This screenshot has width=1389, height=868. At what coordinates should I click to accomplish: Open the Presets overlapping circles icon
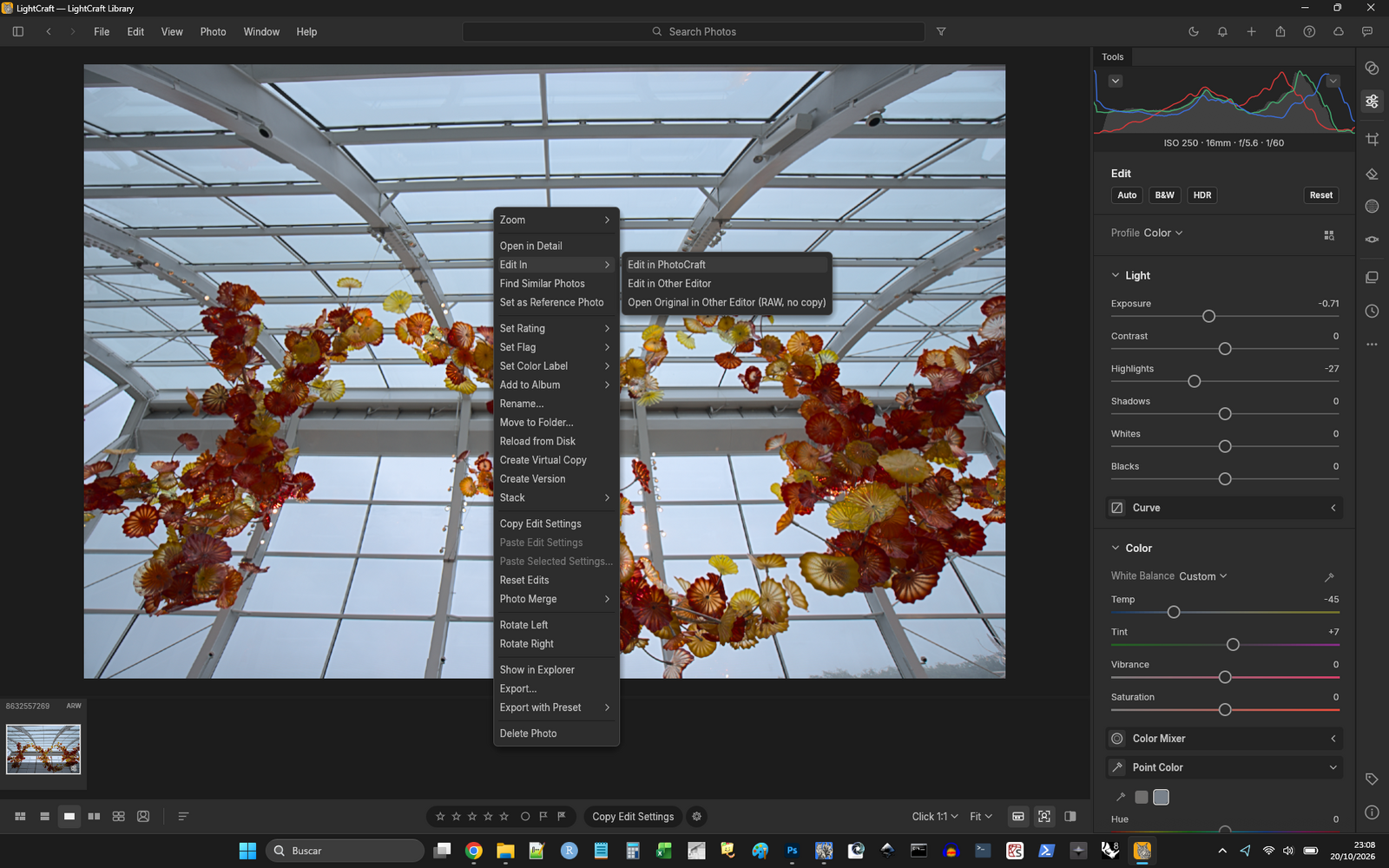pos(1372,68)
